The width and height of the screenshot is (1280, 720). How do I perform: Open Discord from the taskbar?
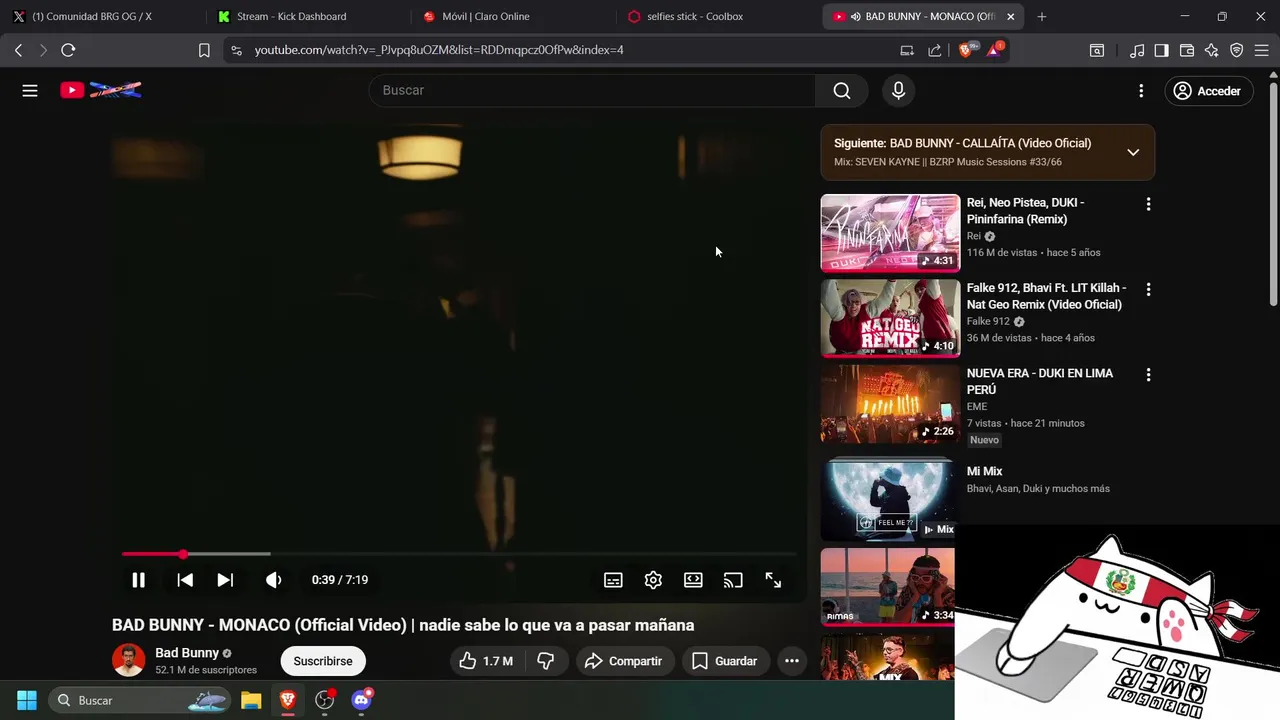(362, 700)
